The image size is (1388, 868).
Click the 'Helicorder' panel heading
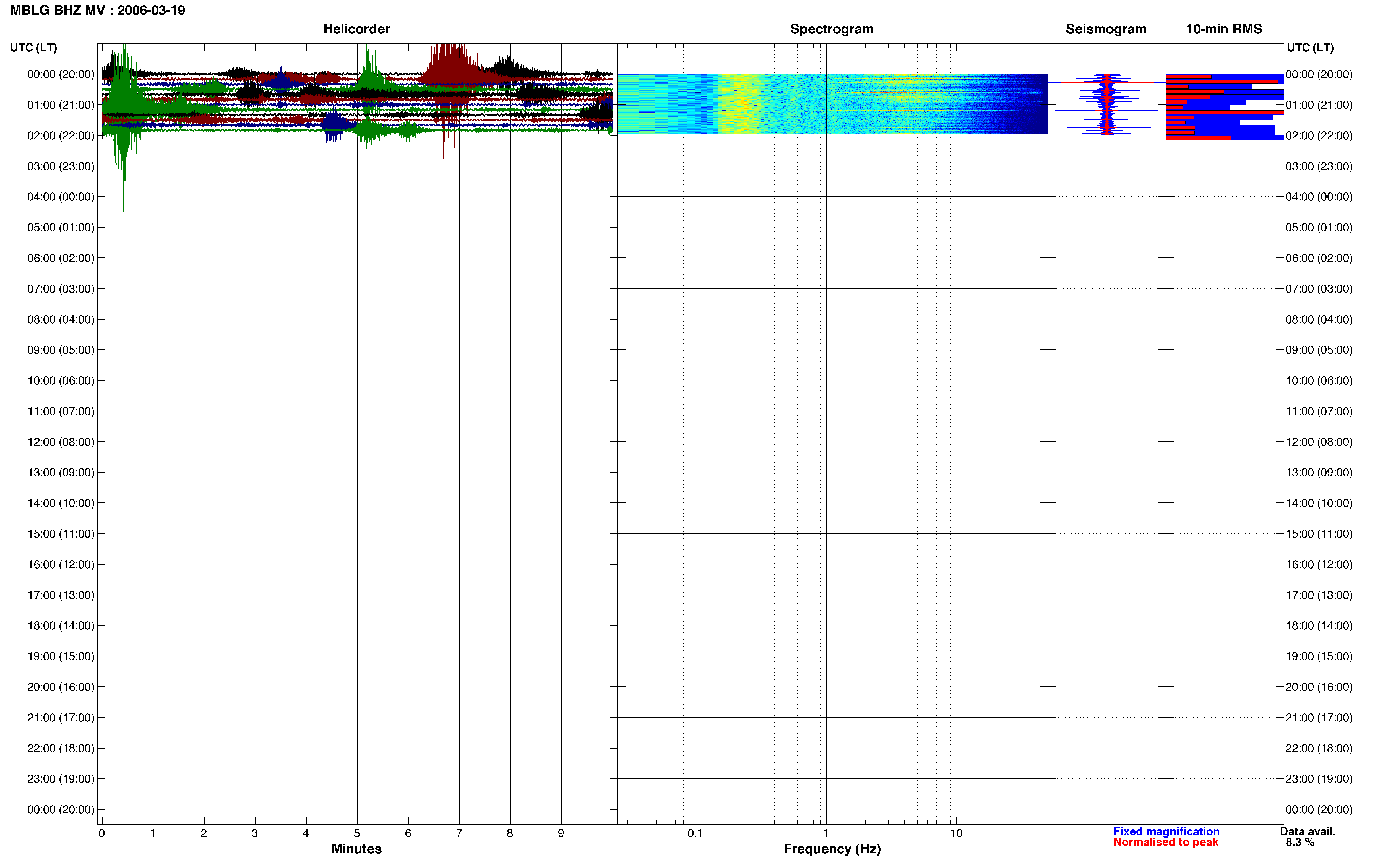tap(356, 29)
